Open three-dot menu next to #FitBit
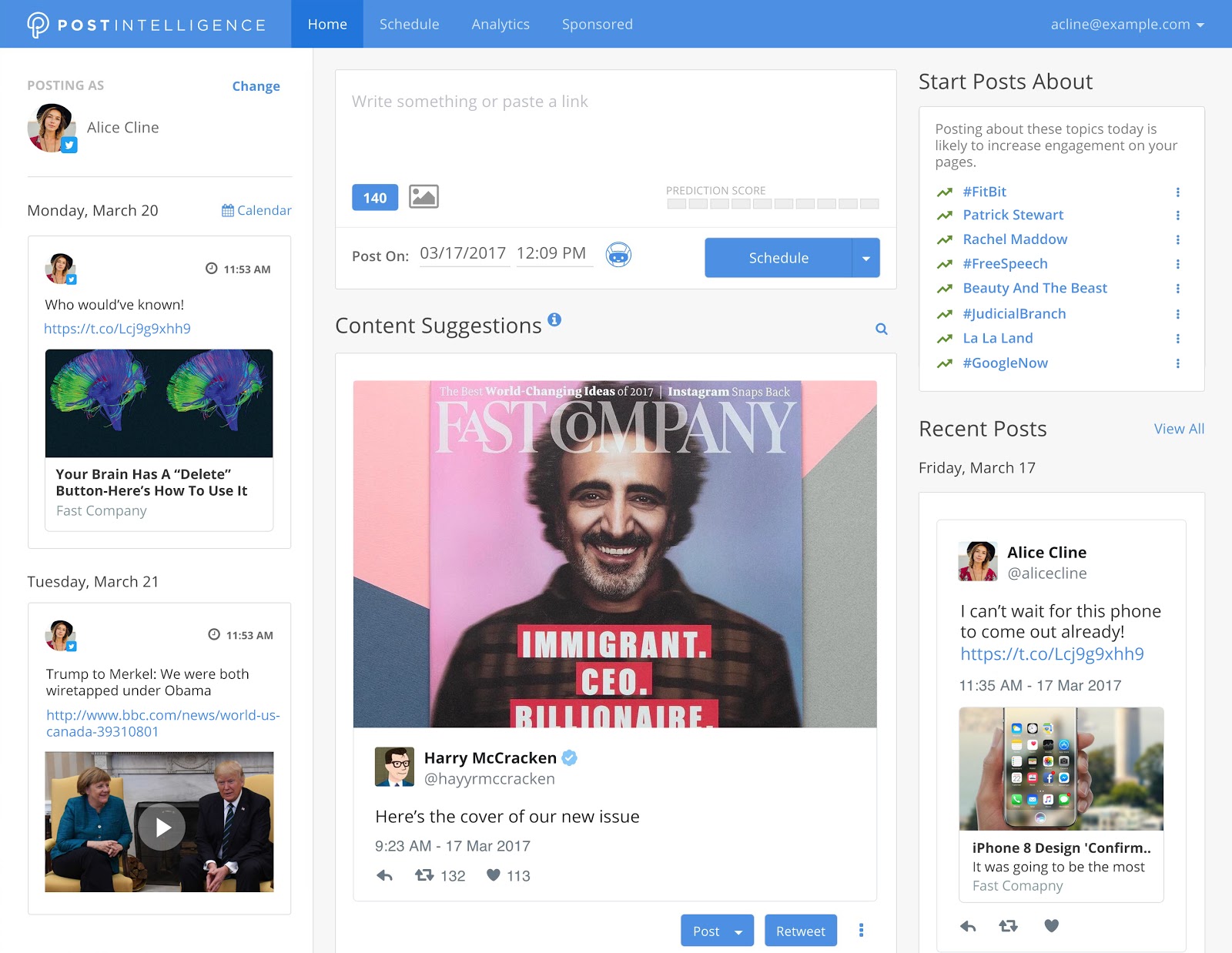The width and height of the screenshot is (1232, 953). tap(1177, 192)
